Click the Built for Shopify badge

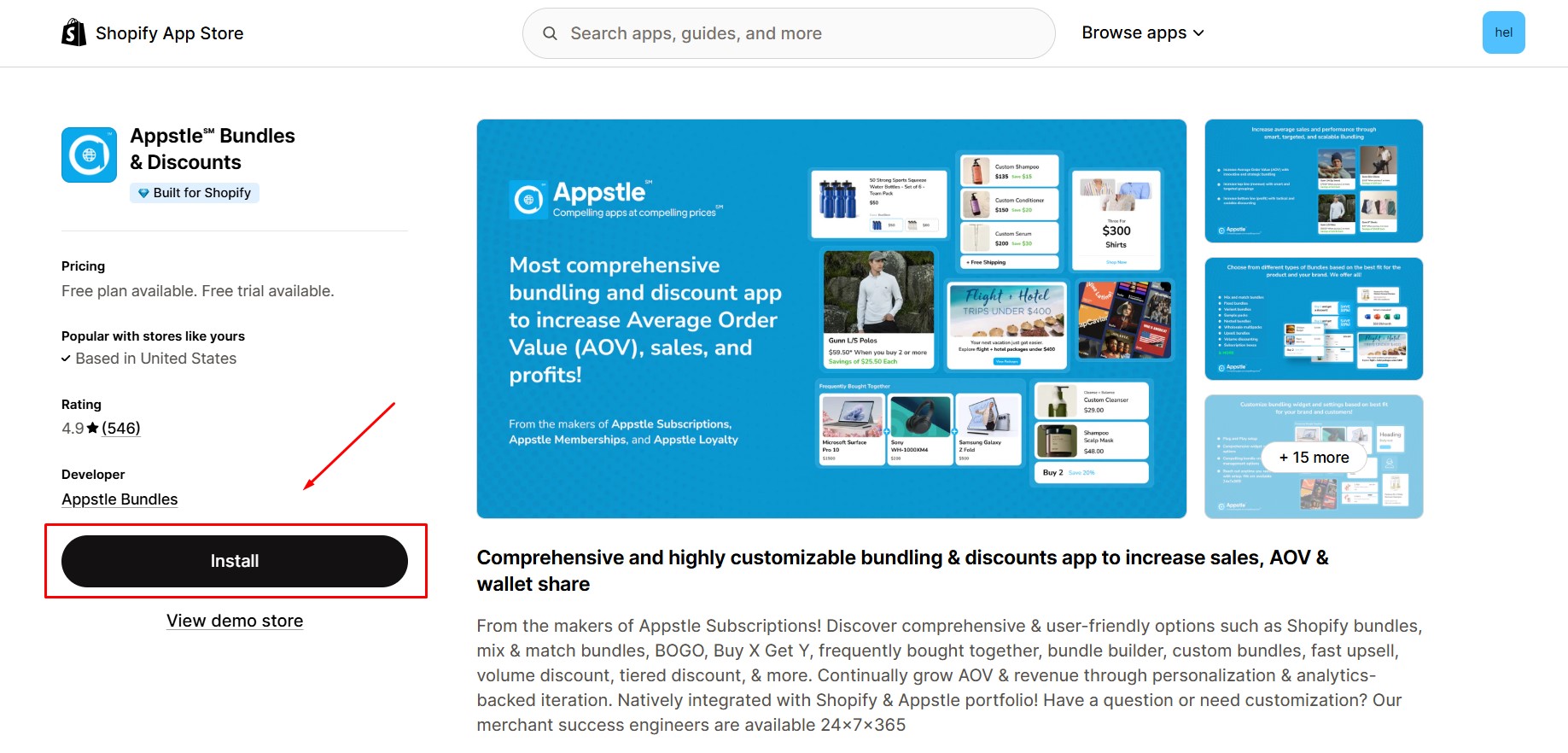[195, 193]
